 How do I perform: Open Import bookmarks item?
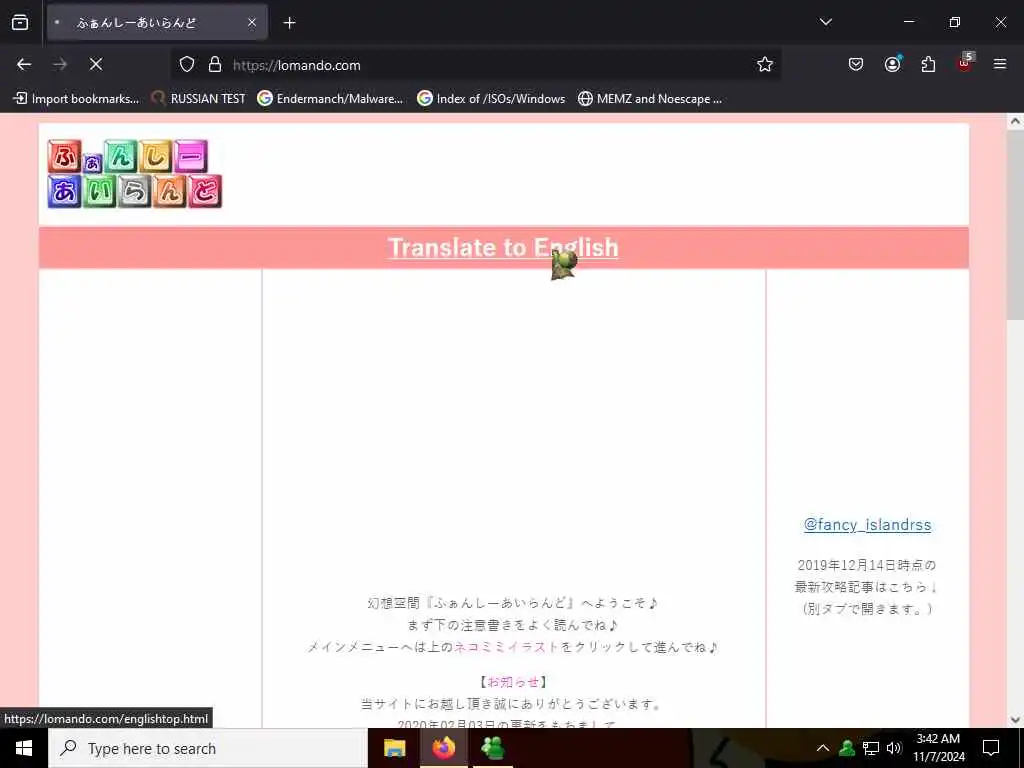click(x=76, y=99)
